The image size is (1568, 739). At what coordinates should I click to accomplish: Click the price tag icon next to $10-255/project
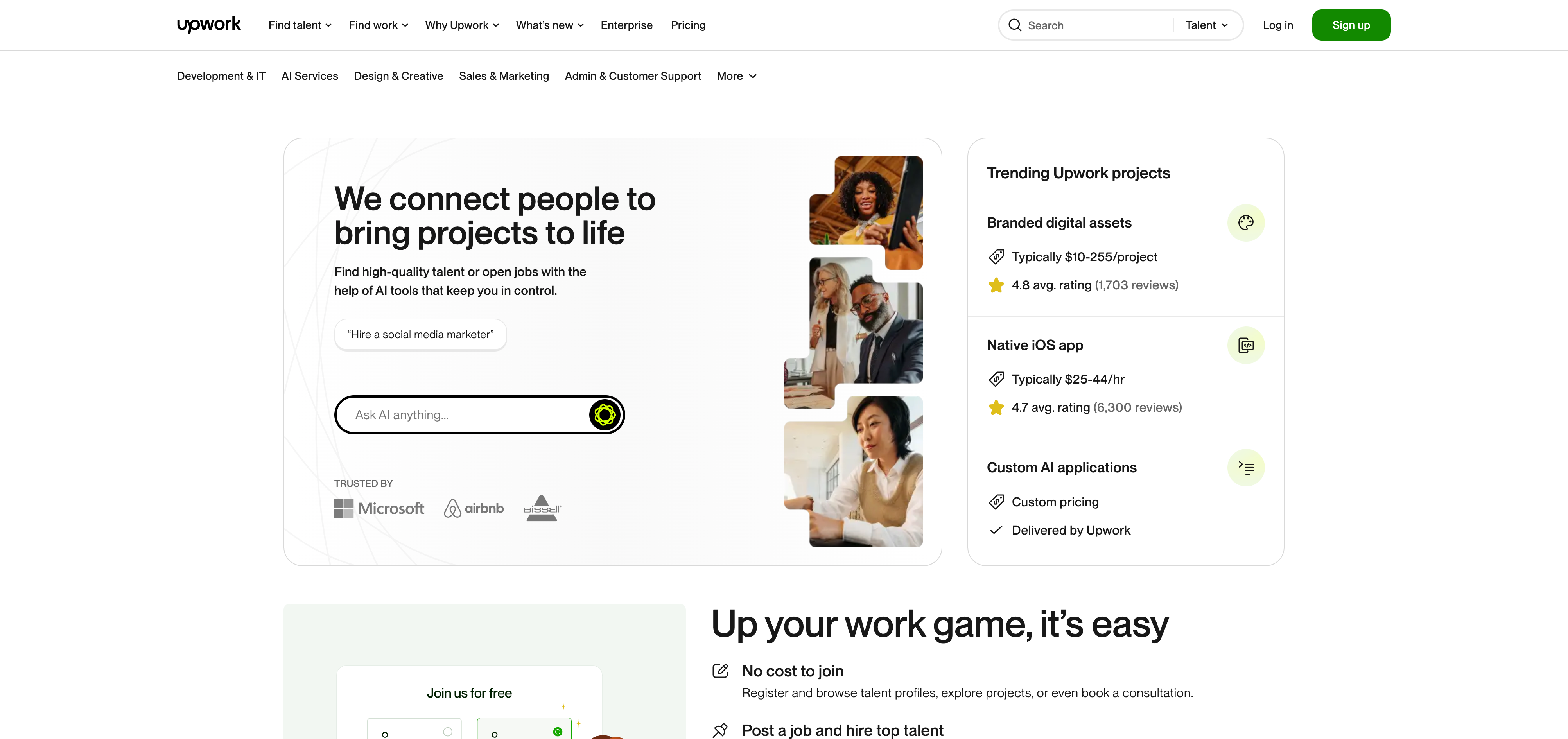pos(996,257)
